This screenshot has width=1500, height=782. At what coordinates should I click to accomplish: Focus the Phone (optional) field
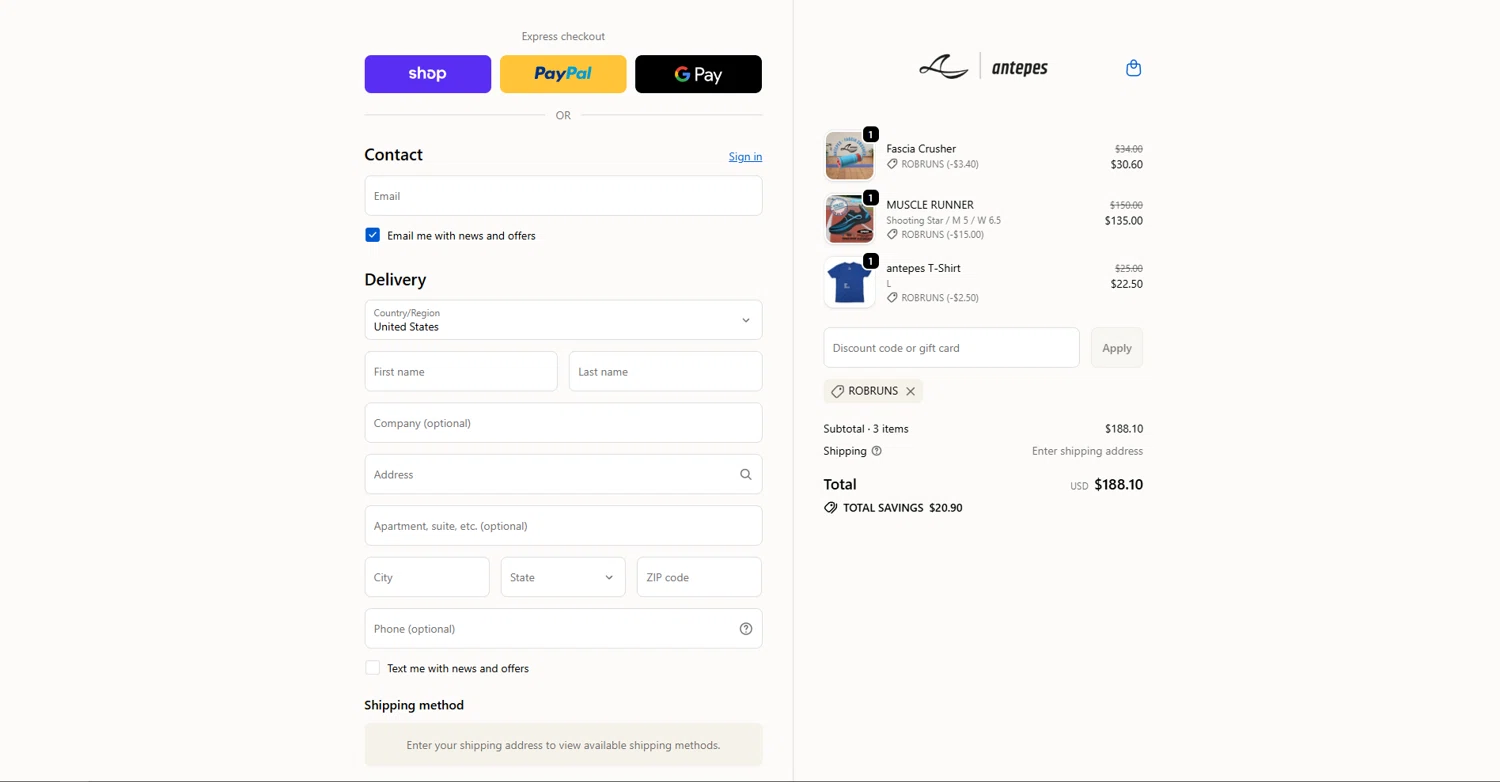563,629
